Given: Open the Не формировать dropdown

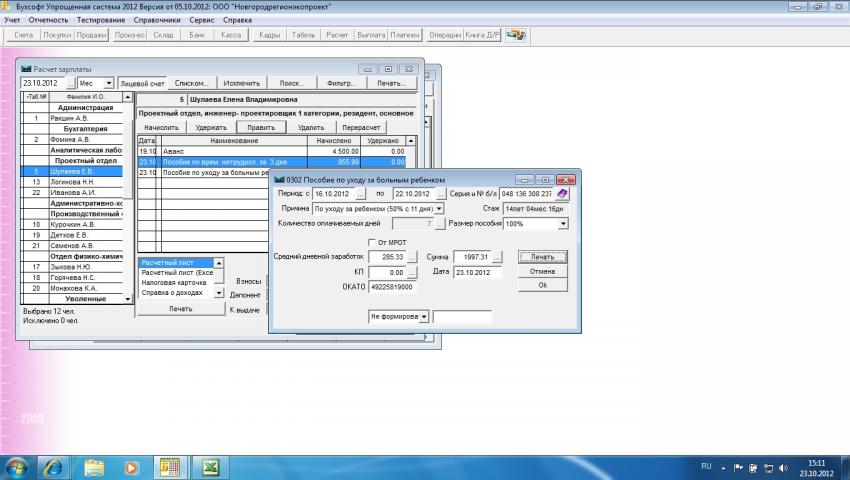Looking at the screenshot, I should 424,317.
